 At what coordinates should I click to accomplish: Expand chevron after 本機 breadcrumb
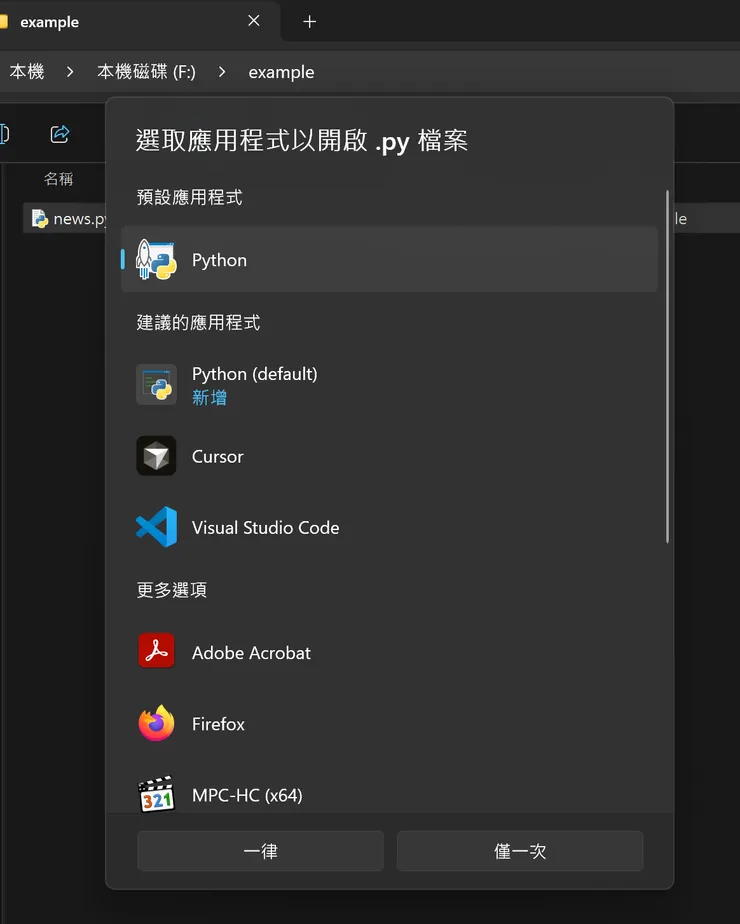pos(70,72)
